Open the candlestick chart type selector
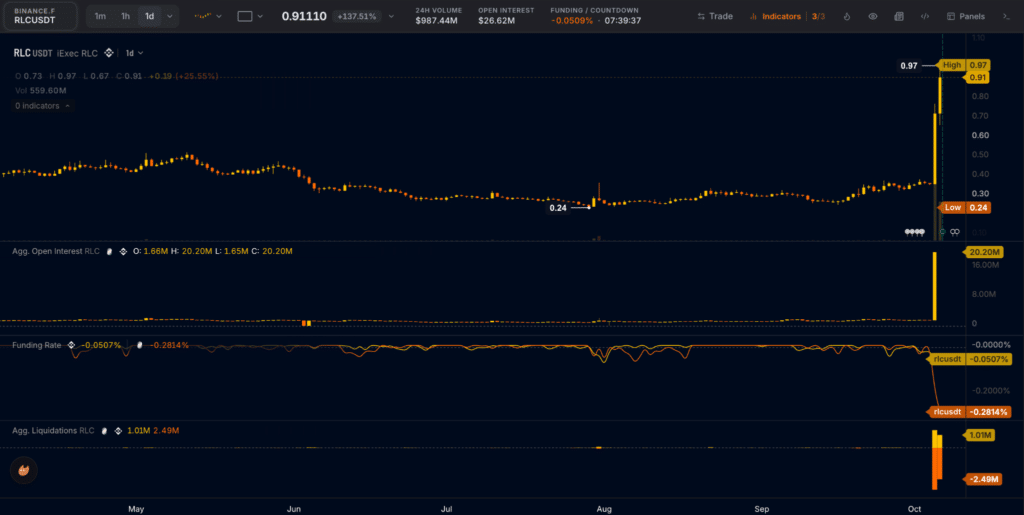Image resolution: width=1024 pixels, height=515 pixels. coord(202,16)
